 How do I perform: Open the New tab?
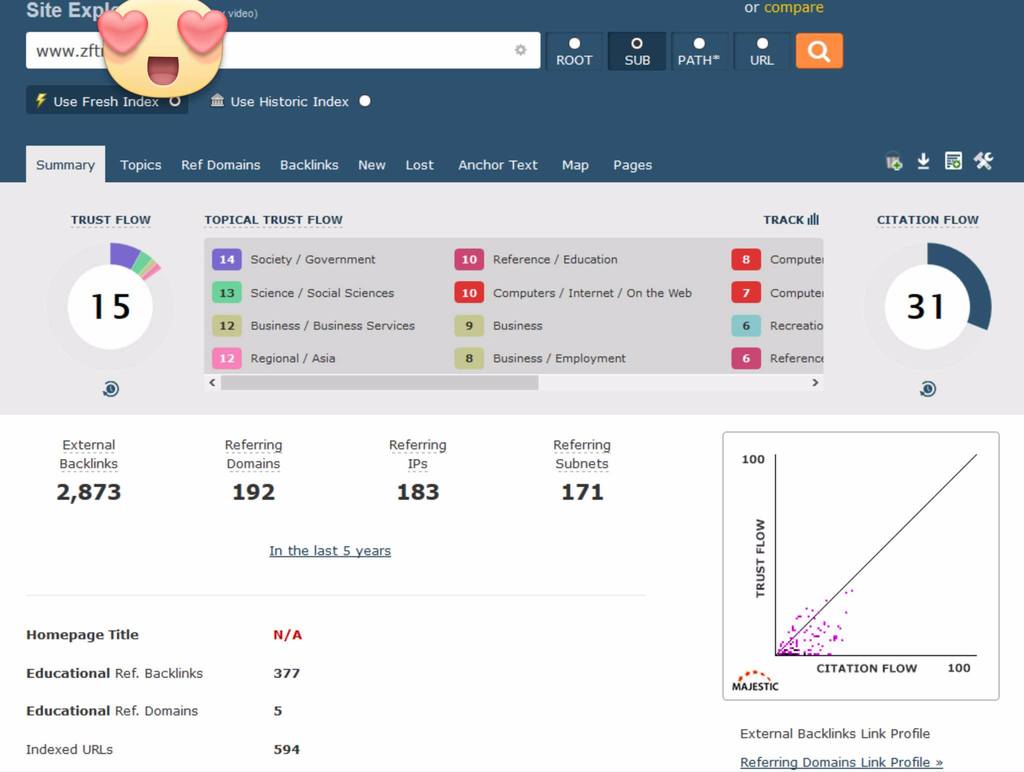coord(372,165)
